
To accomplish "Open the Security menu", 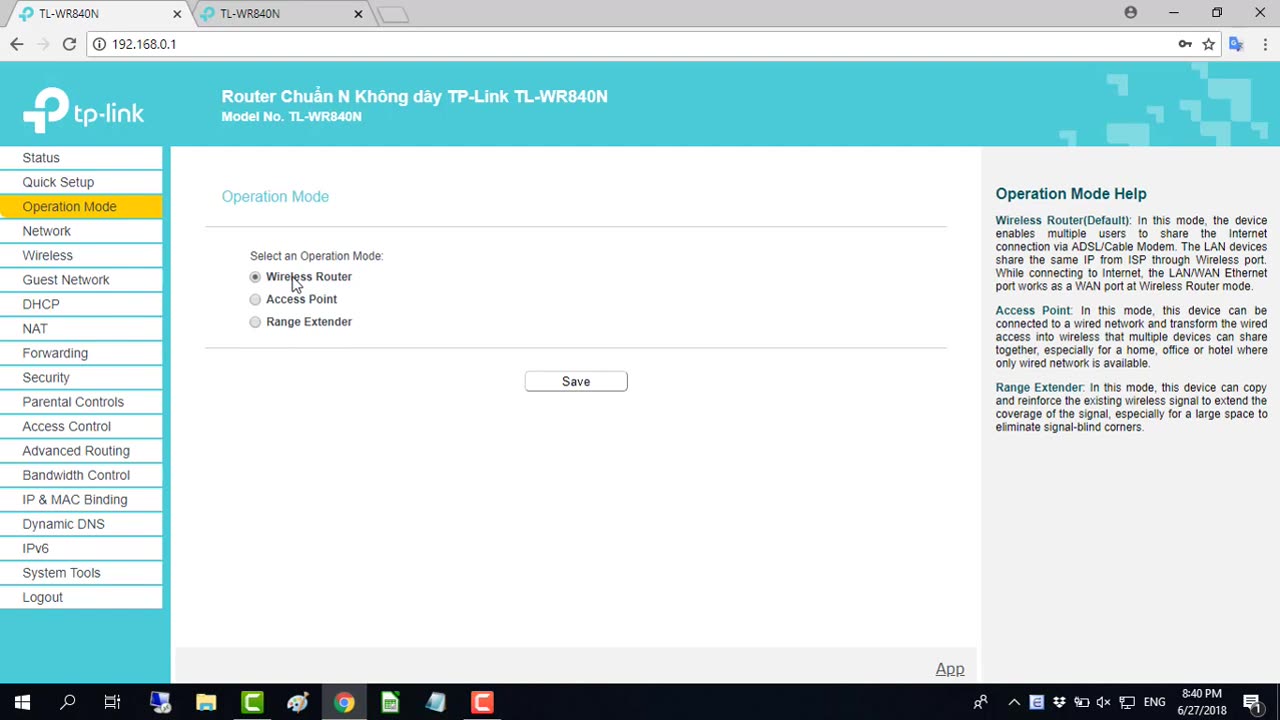I will (x=81, y=378).
